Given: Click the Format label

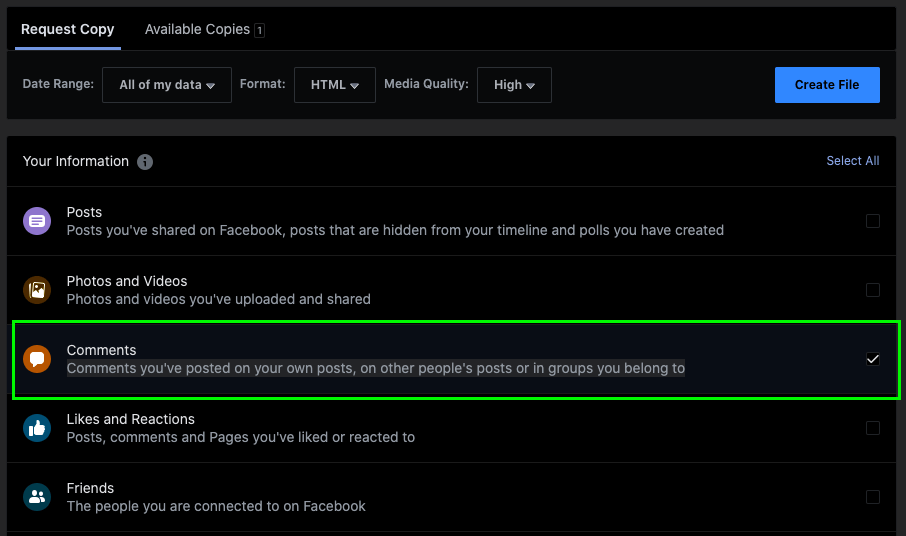Looking at the screenshot, I should tap(263, 84).
